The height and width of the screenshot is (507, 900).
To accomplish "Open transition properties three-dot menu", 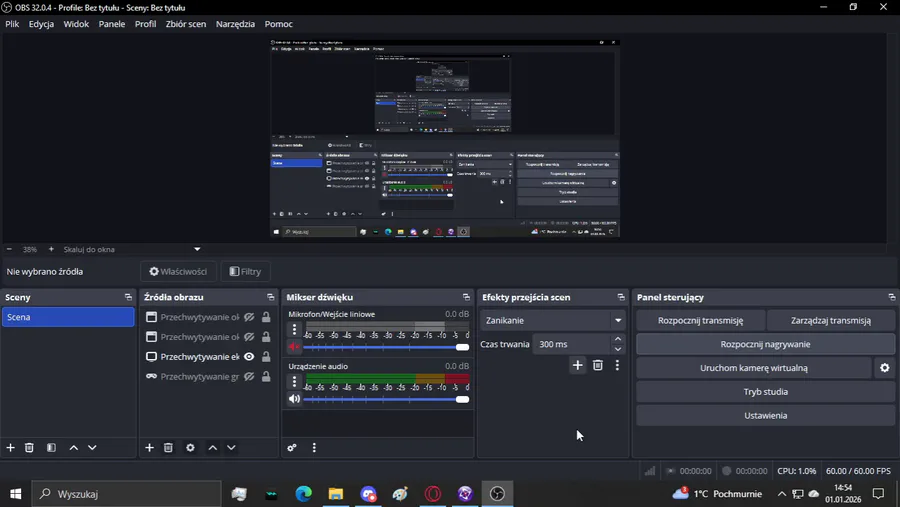I will click(617, 365).
